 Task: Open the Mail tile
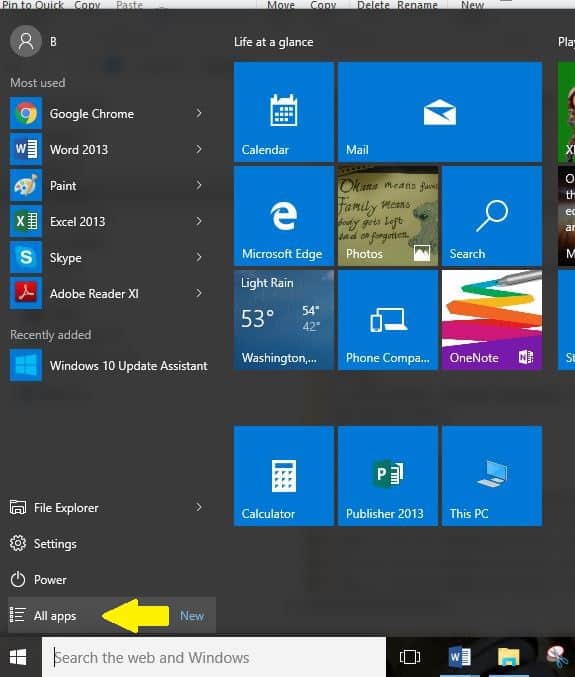pos(440,112)
